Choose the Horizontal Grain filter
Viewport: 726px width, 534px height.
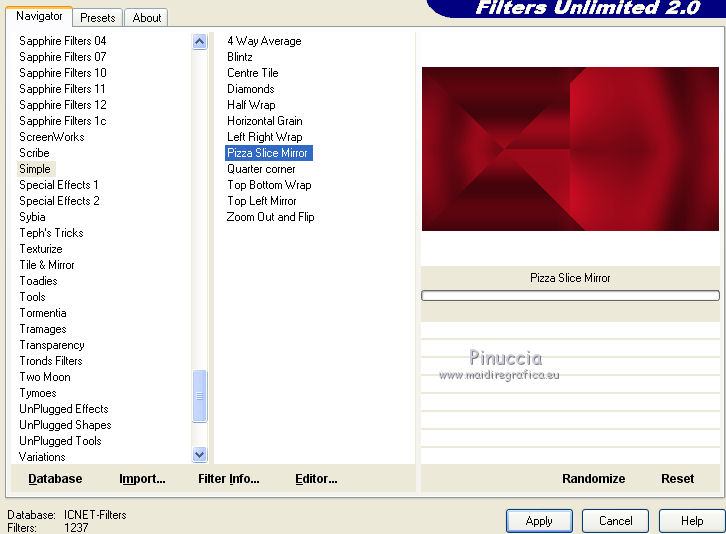264,121
